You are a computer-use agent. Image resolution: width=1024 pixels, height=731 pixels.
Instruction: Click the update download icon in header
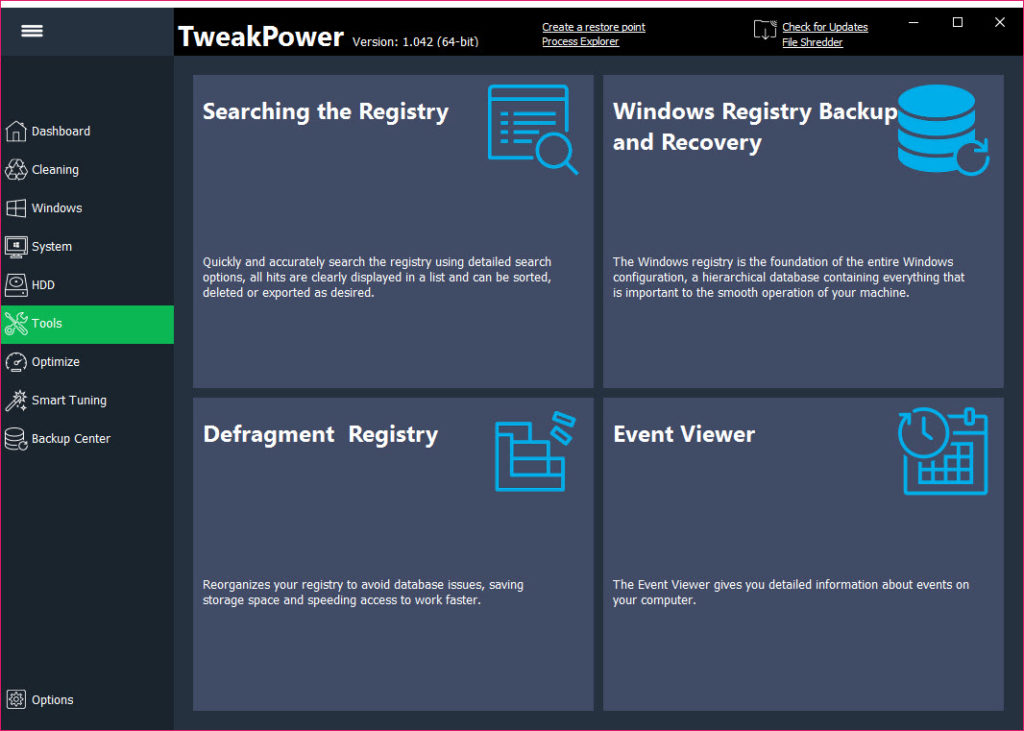click(765, 30)
